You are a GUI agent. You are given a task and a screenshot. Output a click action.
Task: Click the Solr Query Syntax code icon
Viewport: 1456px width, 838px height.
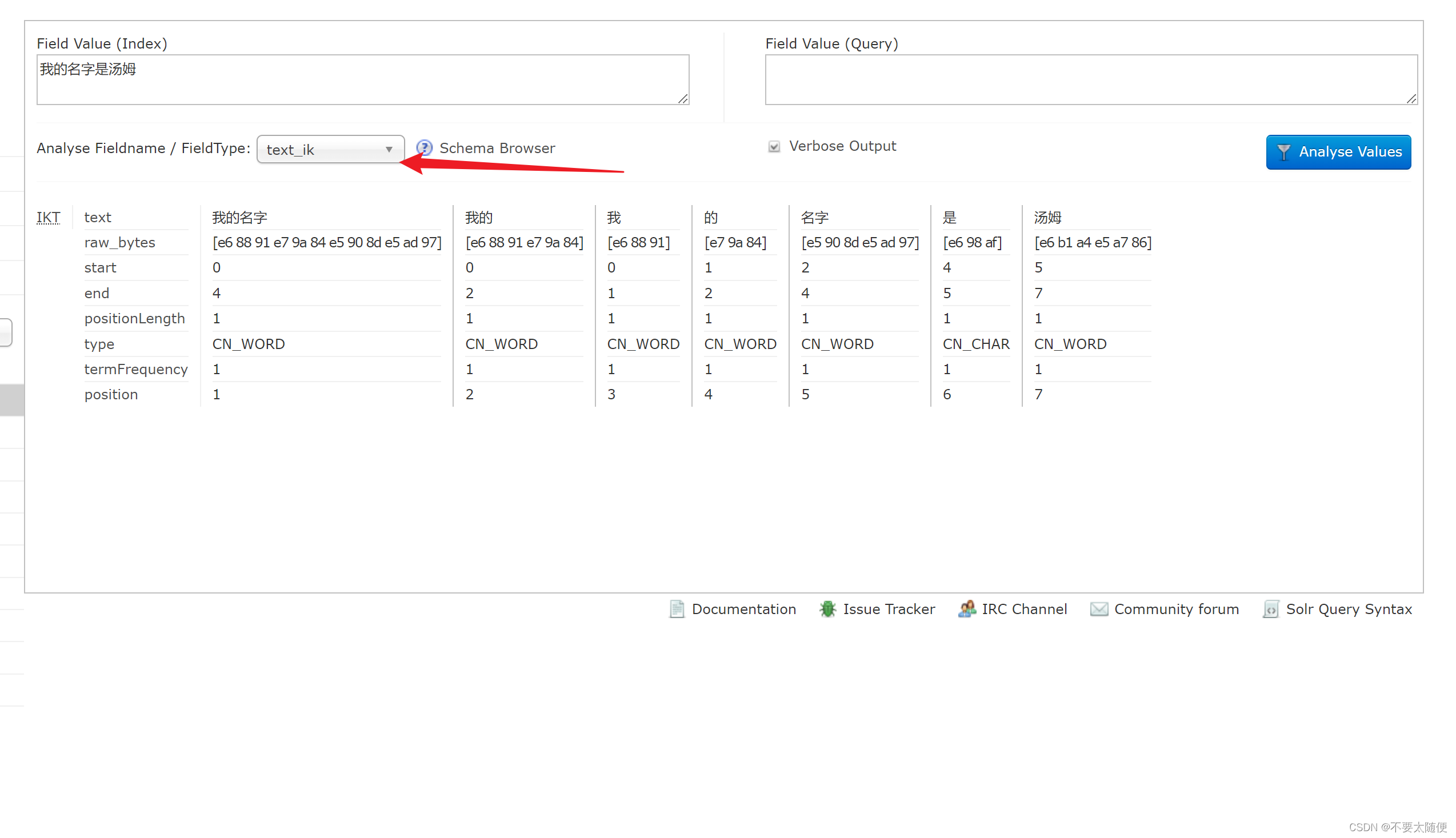1271,609
